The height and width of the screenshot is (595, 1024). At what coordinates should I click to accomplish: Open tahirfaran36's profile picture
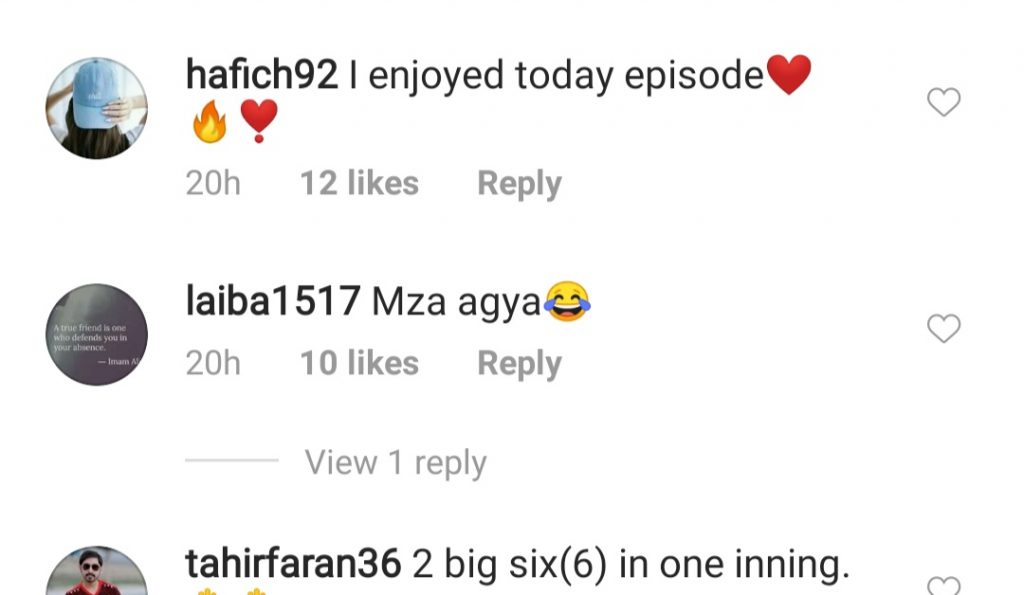(97, 571)
